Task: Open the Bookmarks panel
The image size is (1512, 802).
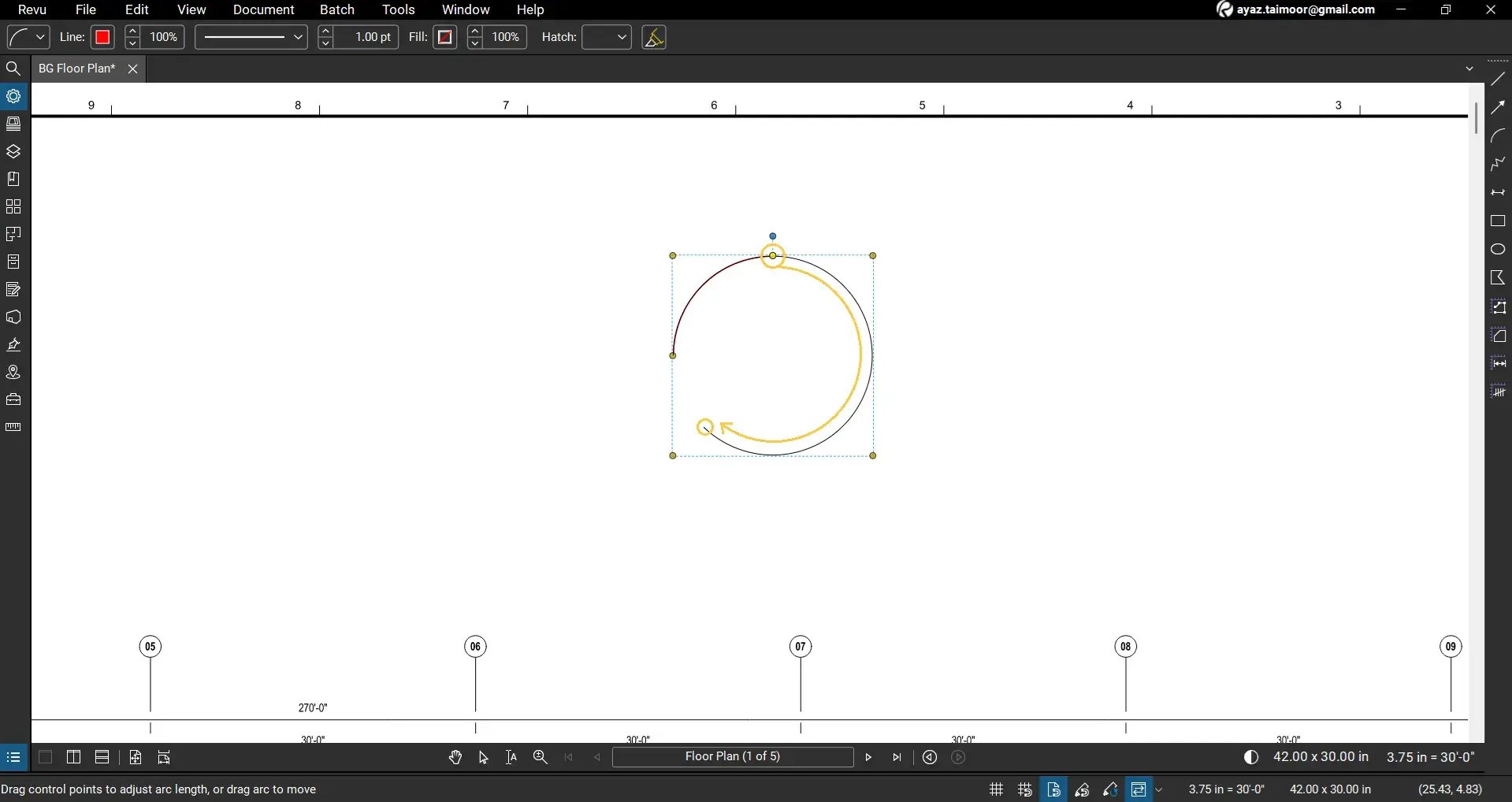Action: coord(13,178)
